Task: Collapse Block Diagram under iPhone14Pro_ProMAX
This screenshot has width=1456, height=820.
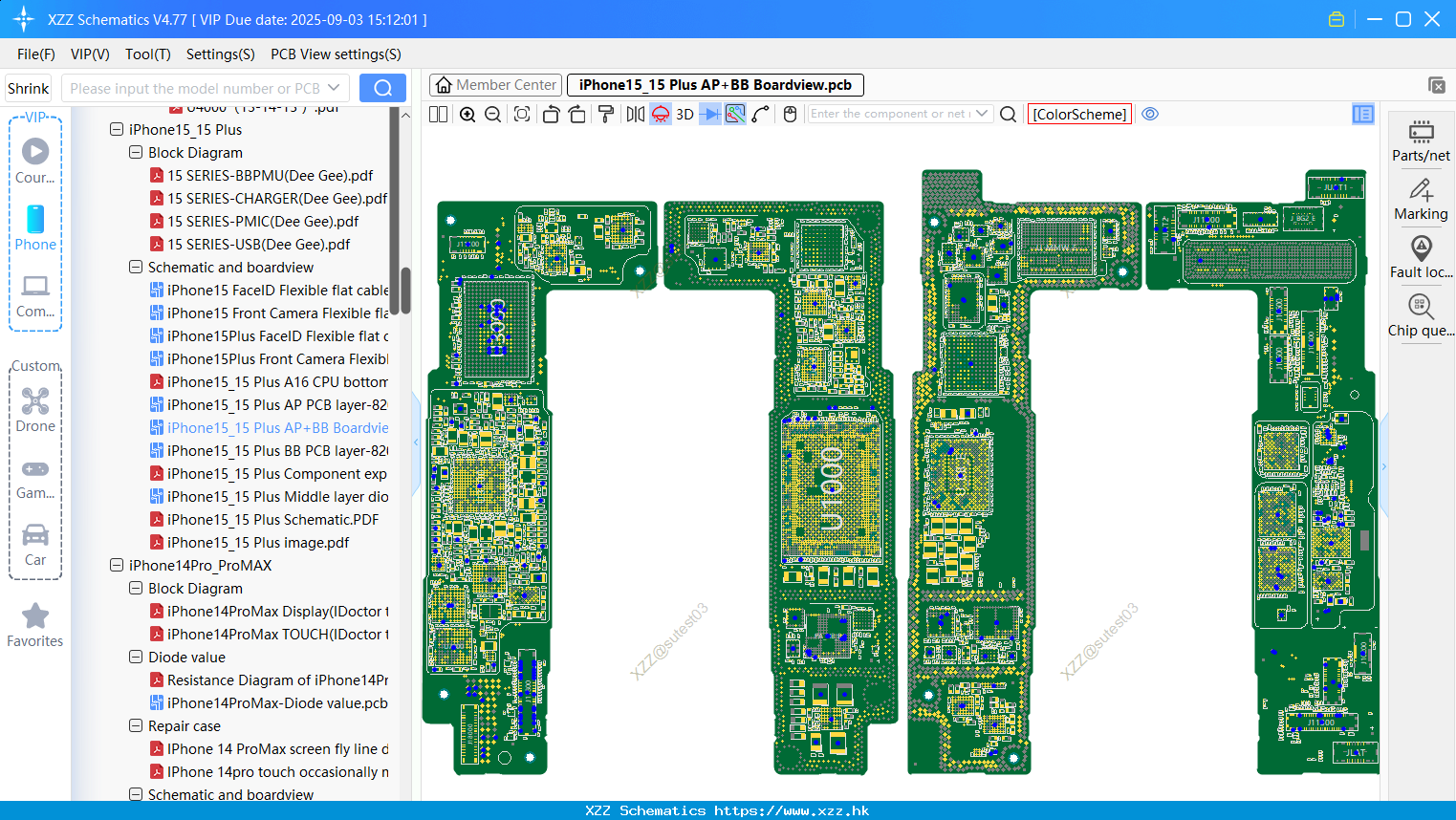Action: (x=136, y=588)
